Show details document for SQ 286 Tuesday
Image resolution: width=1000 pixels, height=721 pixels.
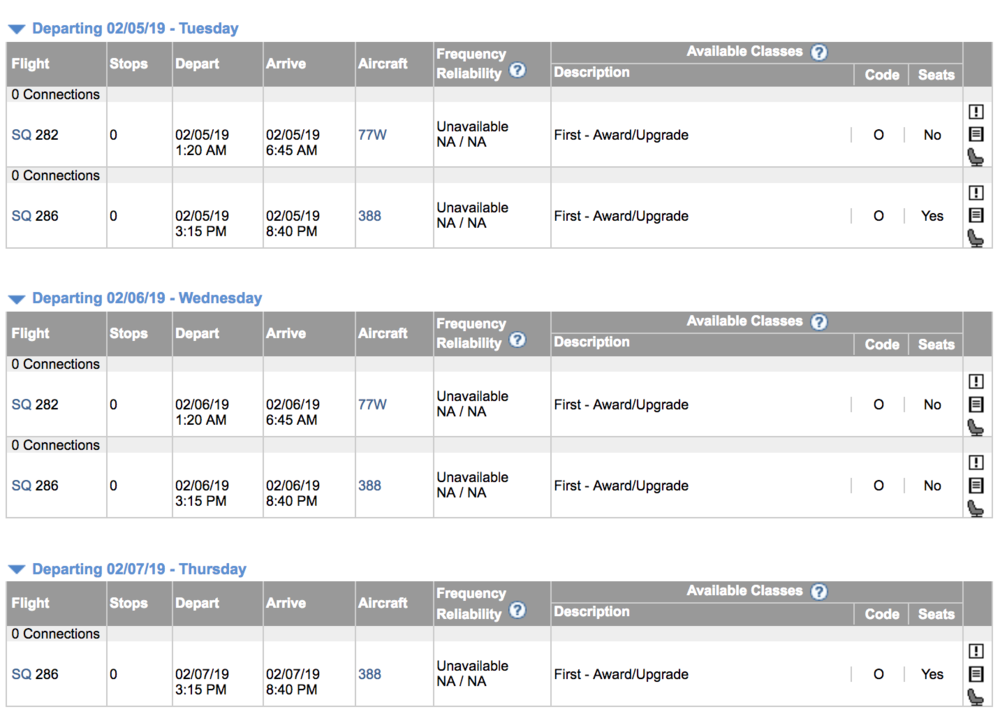click(x=976, y=215)
